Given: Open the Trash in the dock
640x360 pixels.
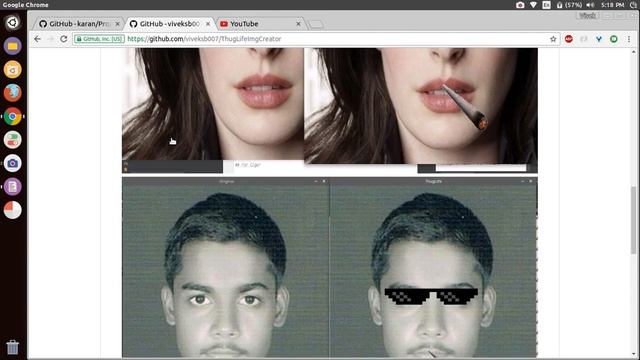Looking at the screenshot, I should (x=12, y=347).
